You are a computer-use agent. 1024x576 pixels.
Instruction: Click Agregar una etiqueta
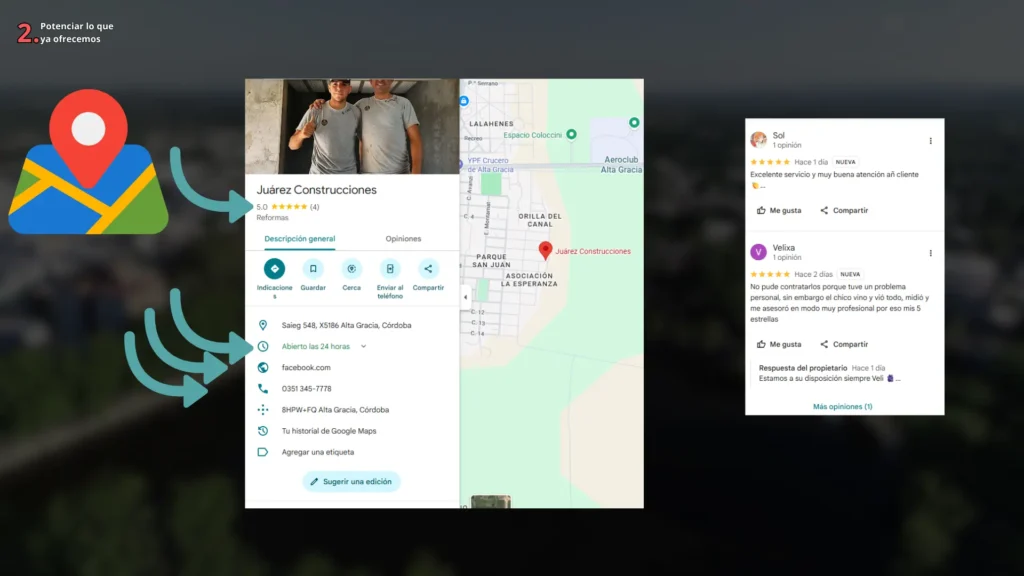(317, 452)
